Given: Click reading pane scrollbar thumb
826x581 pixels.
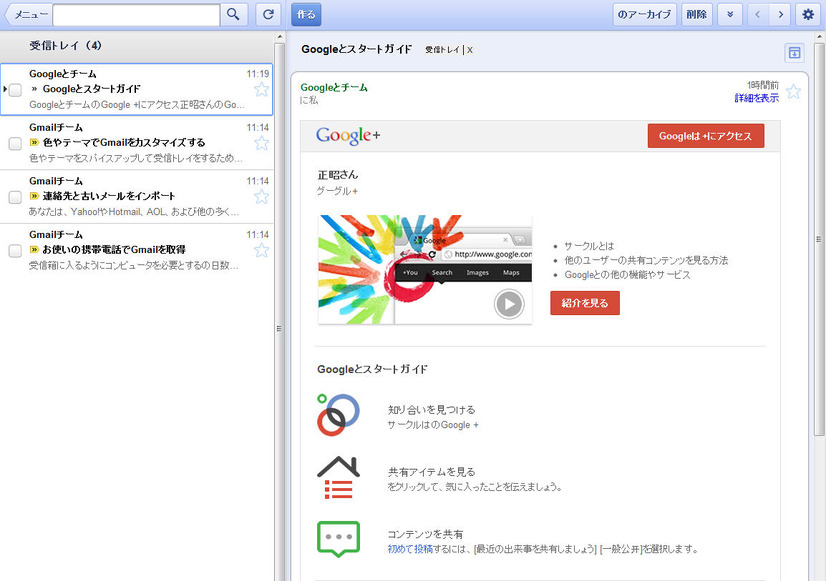Looking at the screenshot, I should pyautogui.click(x=819, y=239).
